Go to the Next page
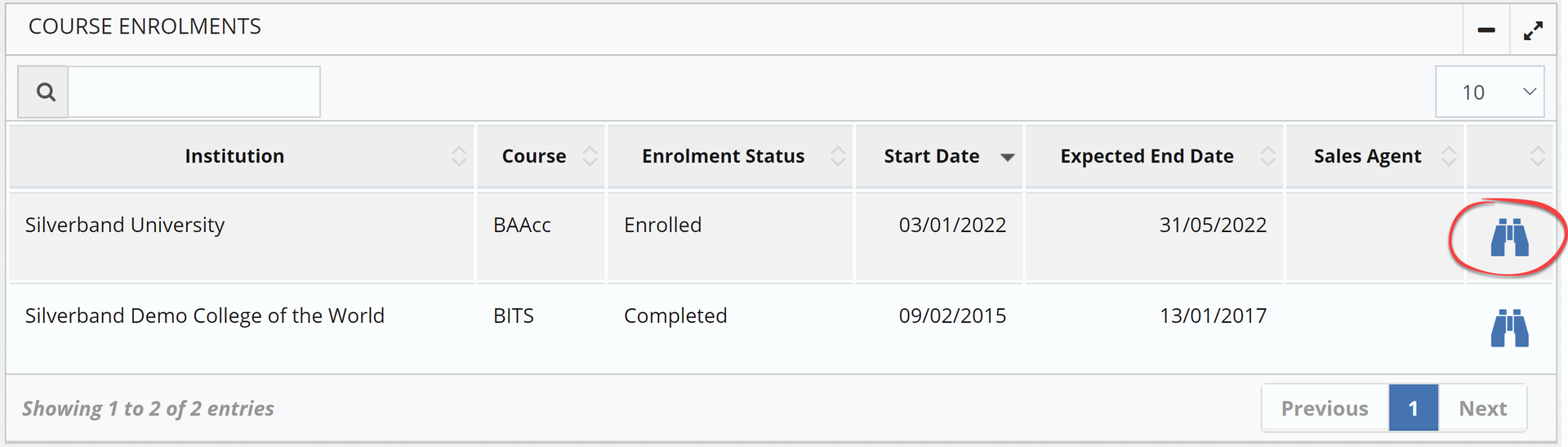 coord(1482,409)
